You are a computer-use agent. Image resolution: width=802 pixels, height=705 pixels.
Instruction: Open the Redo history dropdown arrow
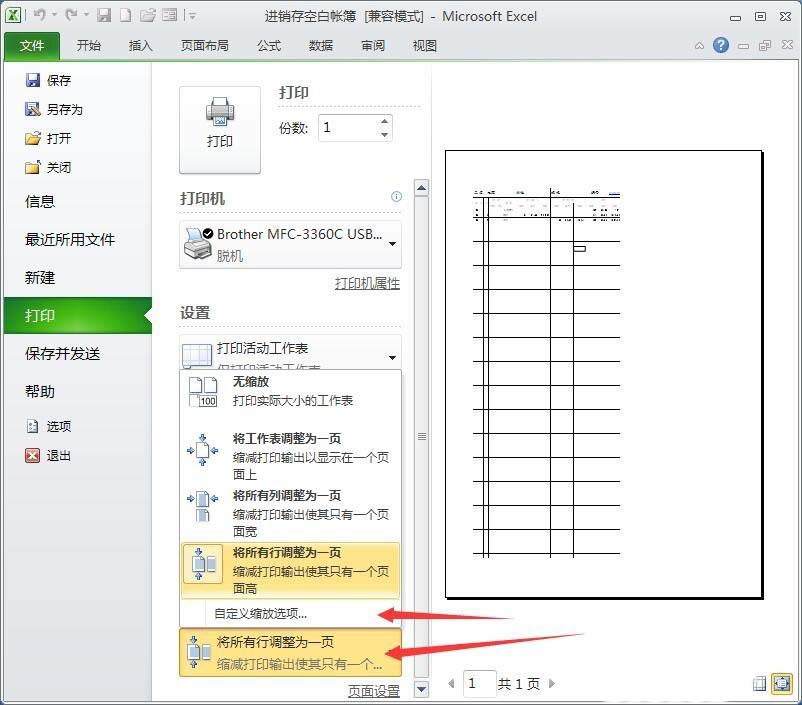[86, 15]
